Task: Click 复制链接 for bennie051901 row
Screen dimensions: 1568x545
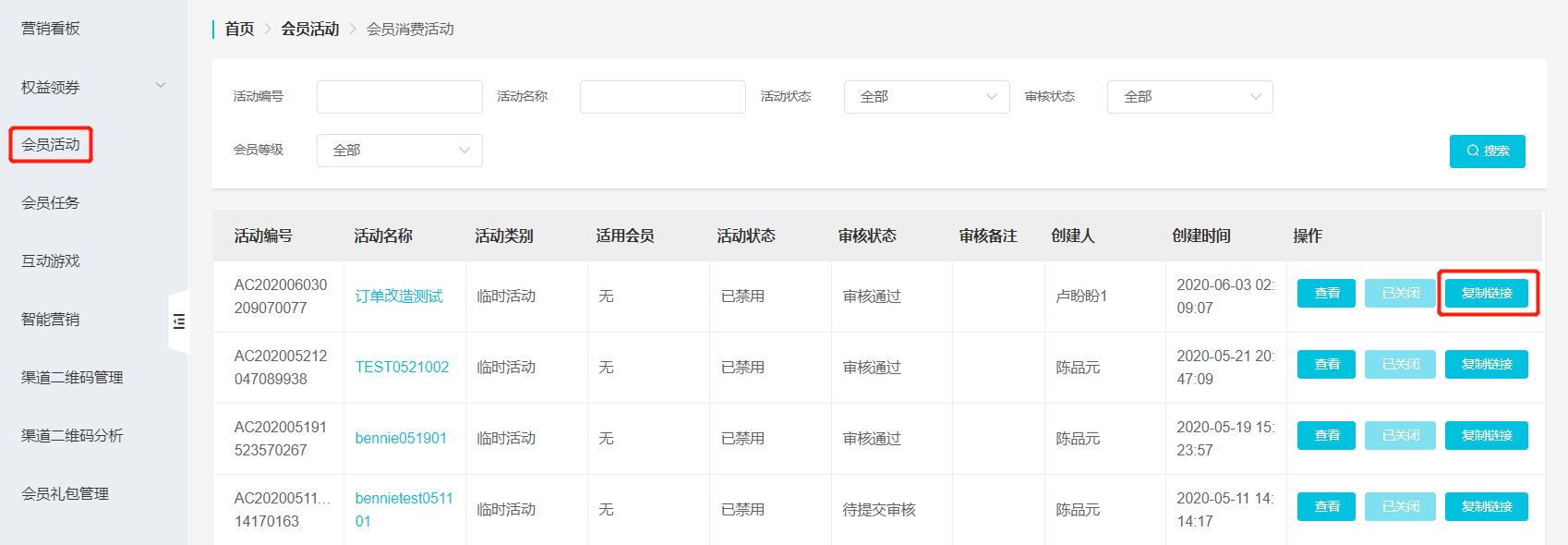Action: point(1487,436)
